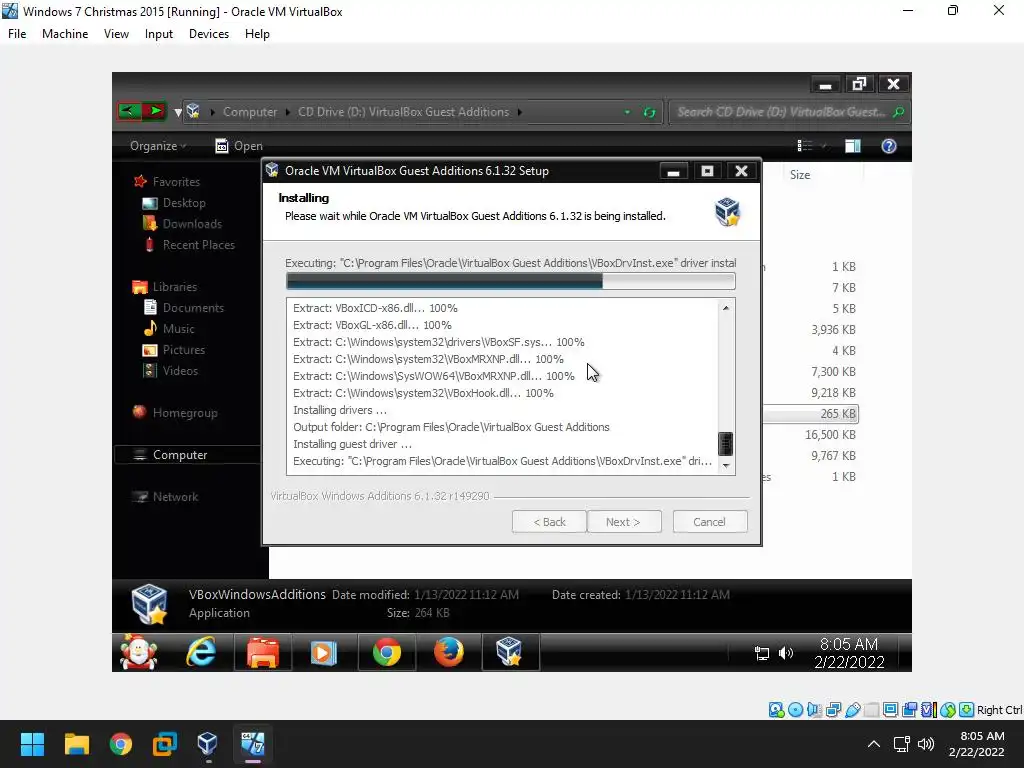Show hidden host tray icons chevron
This screenshot has width=1024, height=768.
(873, 744)
